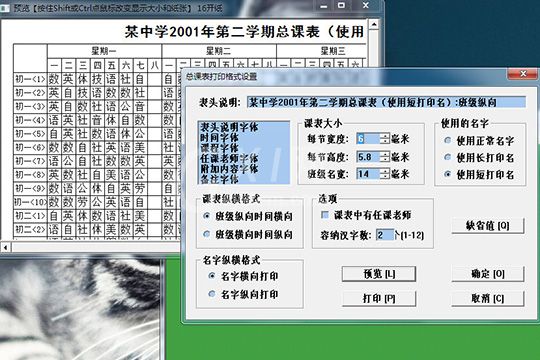Click the 缺省值 [Q] button
The width and height of the screenshot is (540, 360).
pyautogui.click(x=488, y=226)
